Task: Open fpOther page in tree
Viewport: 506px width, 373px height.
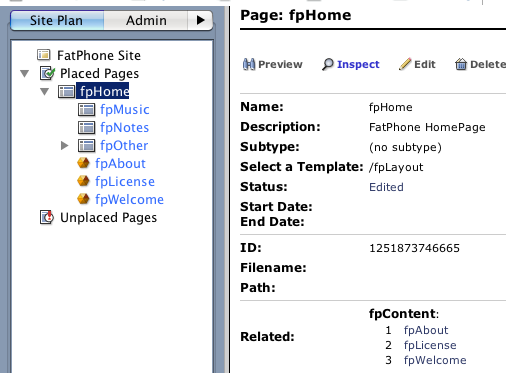Action: pos(124,146)
